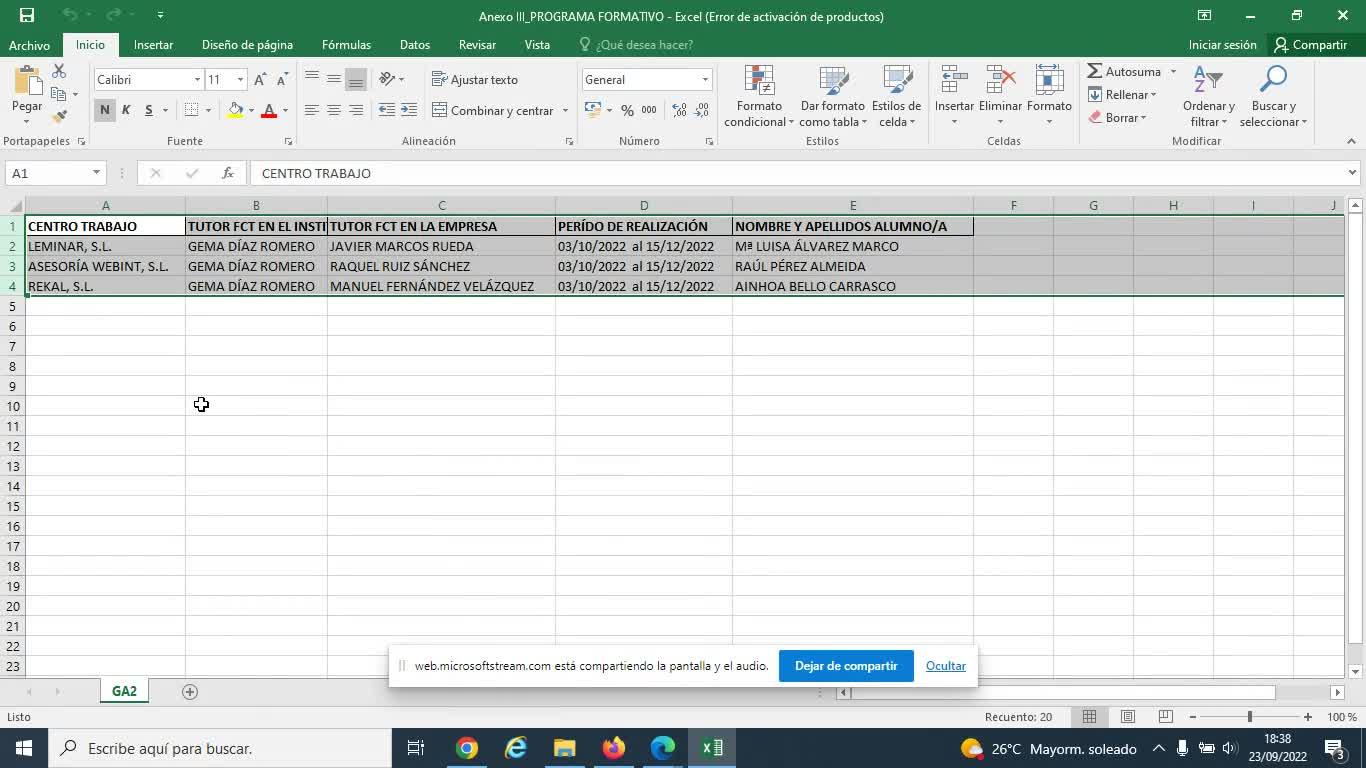Click the zoom slider in status bar
Image resolution: width=1366 pixels, height=768 pixels.
[x=1249, y=717]
